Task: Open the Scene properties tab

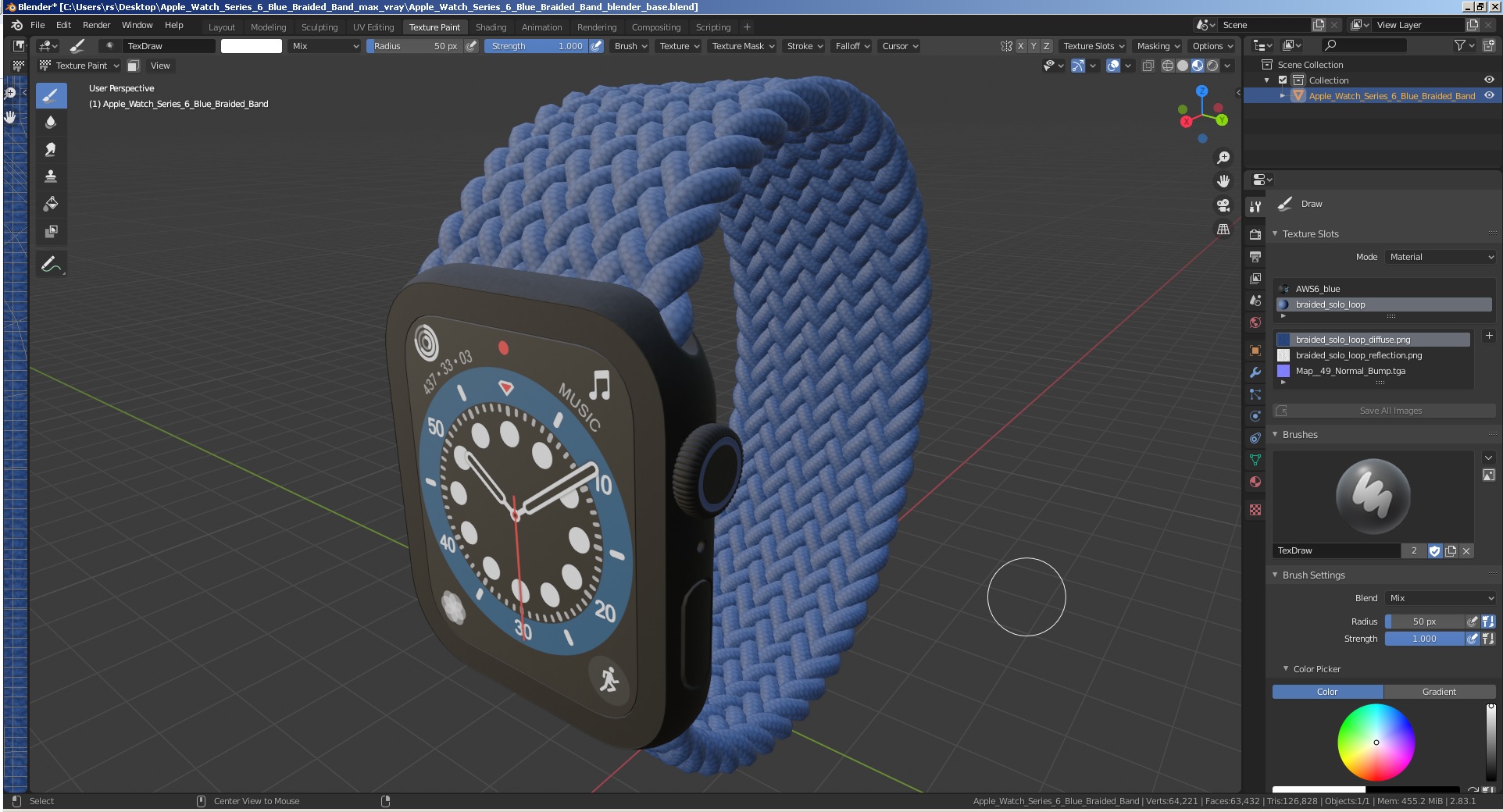Action: pyautogui.click(x=1255, y=300)
